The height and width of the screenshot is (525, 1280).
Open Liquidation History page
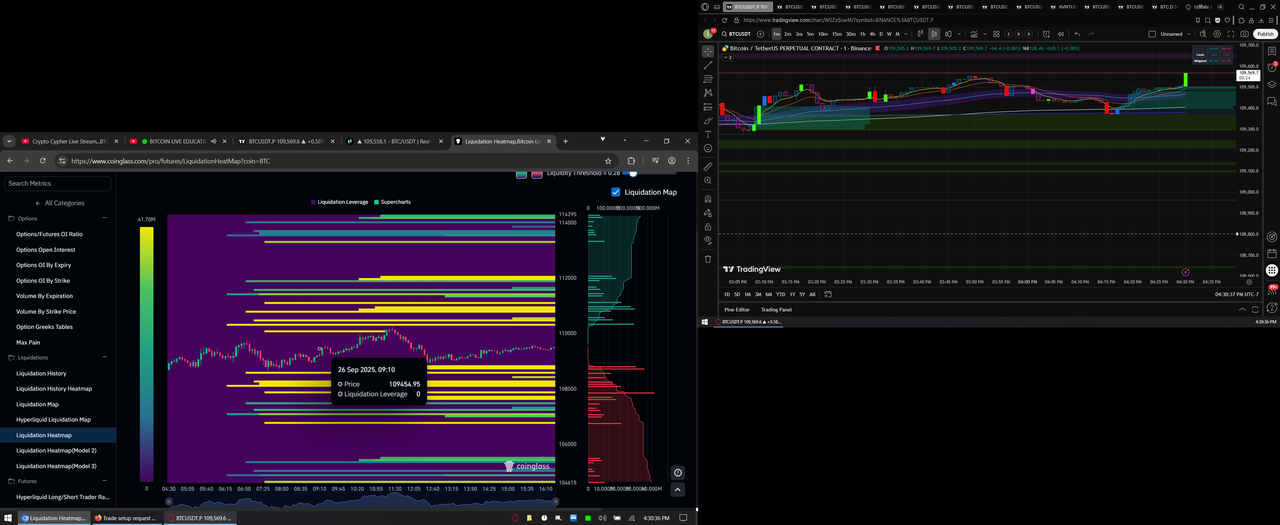(x=41, y=373)
